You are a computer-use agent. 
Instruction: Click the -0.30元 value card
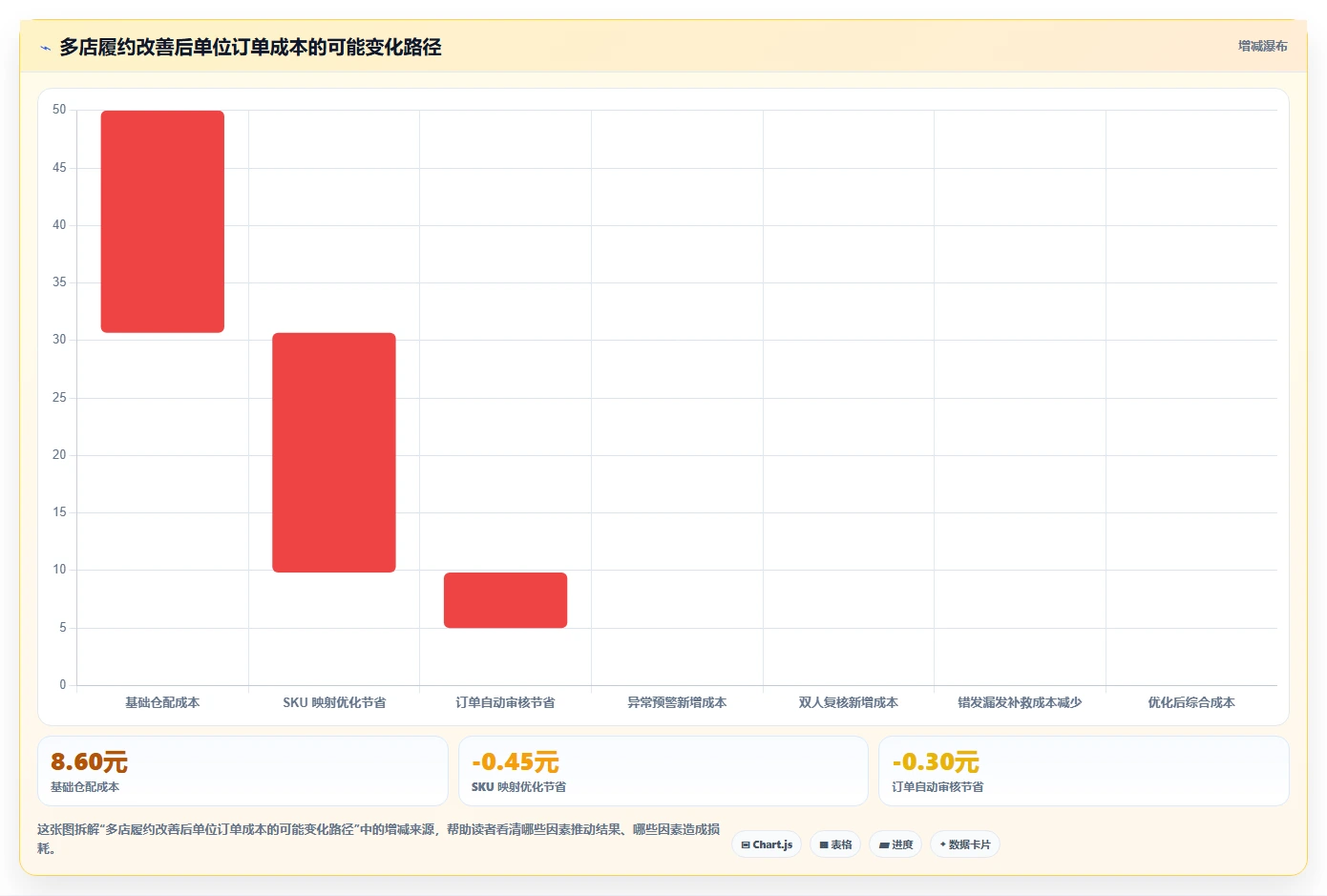(1084, 771)
